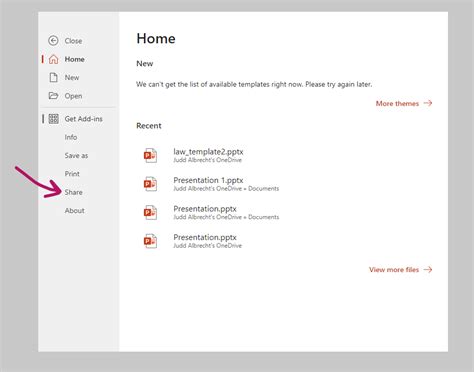This screenshot has height=372, width=474.
Task: Open Presentation 1.pptx from recent files
Action: (x=208, y=180)
